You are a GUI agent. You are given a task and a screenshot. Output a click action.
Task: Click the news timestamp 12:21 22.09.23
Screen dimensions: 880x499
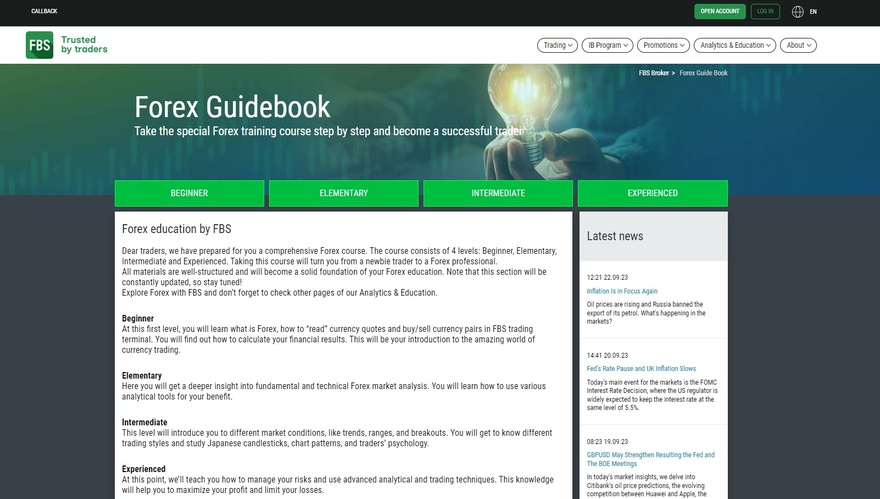click(607, 277)
